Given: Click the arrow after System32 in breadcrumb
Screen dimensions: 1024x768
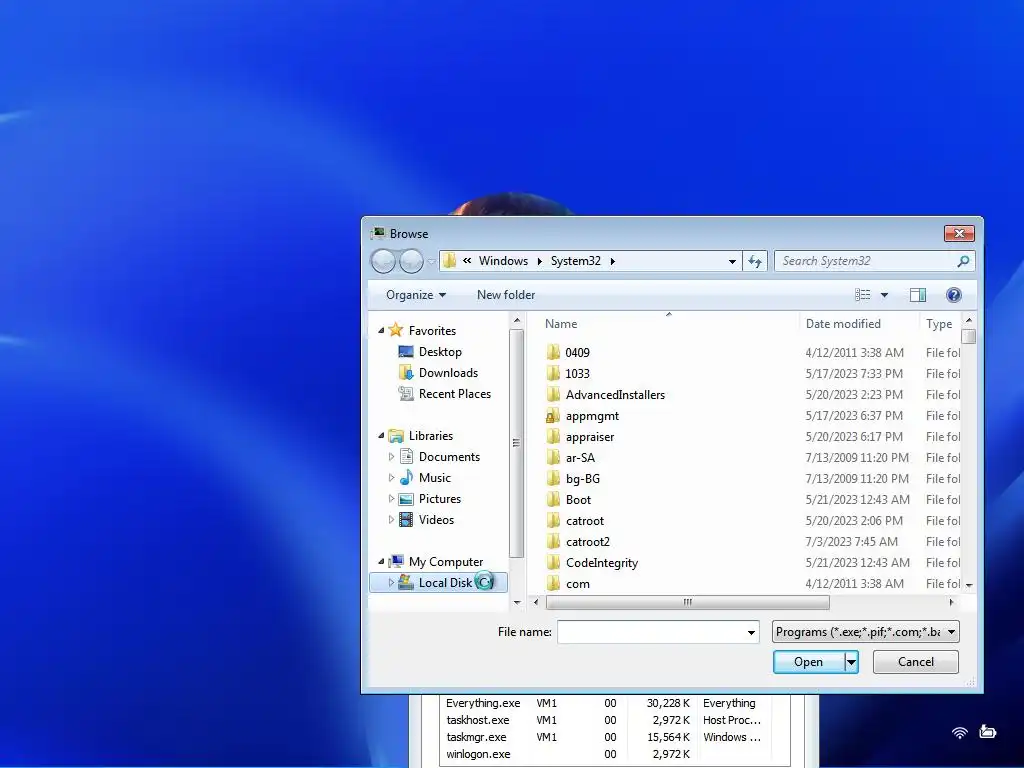Looking at the screenshot, I should pyautogui.click(x=613, y=261).
